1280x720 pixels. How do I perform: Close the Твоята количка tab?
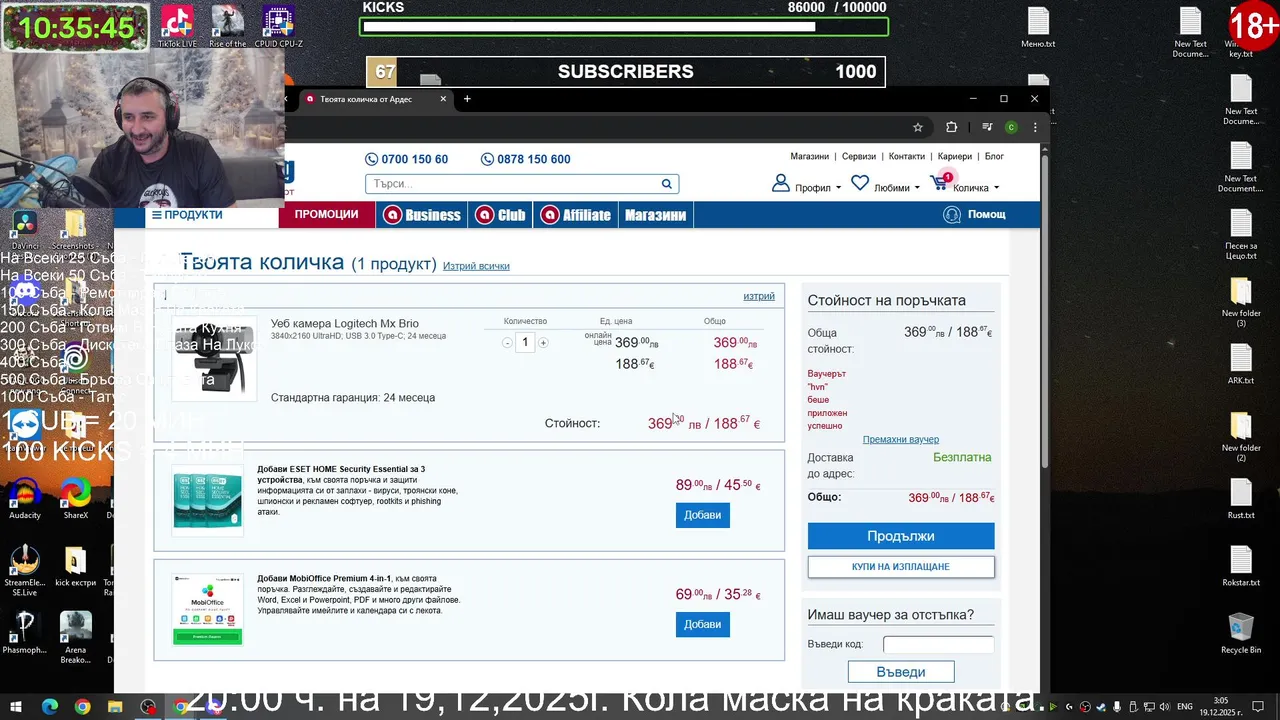click(444, 99)
